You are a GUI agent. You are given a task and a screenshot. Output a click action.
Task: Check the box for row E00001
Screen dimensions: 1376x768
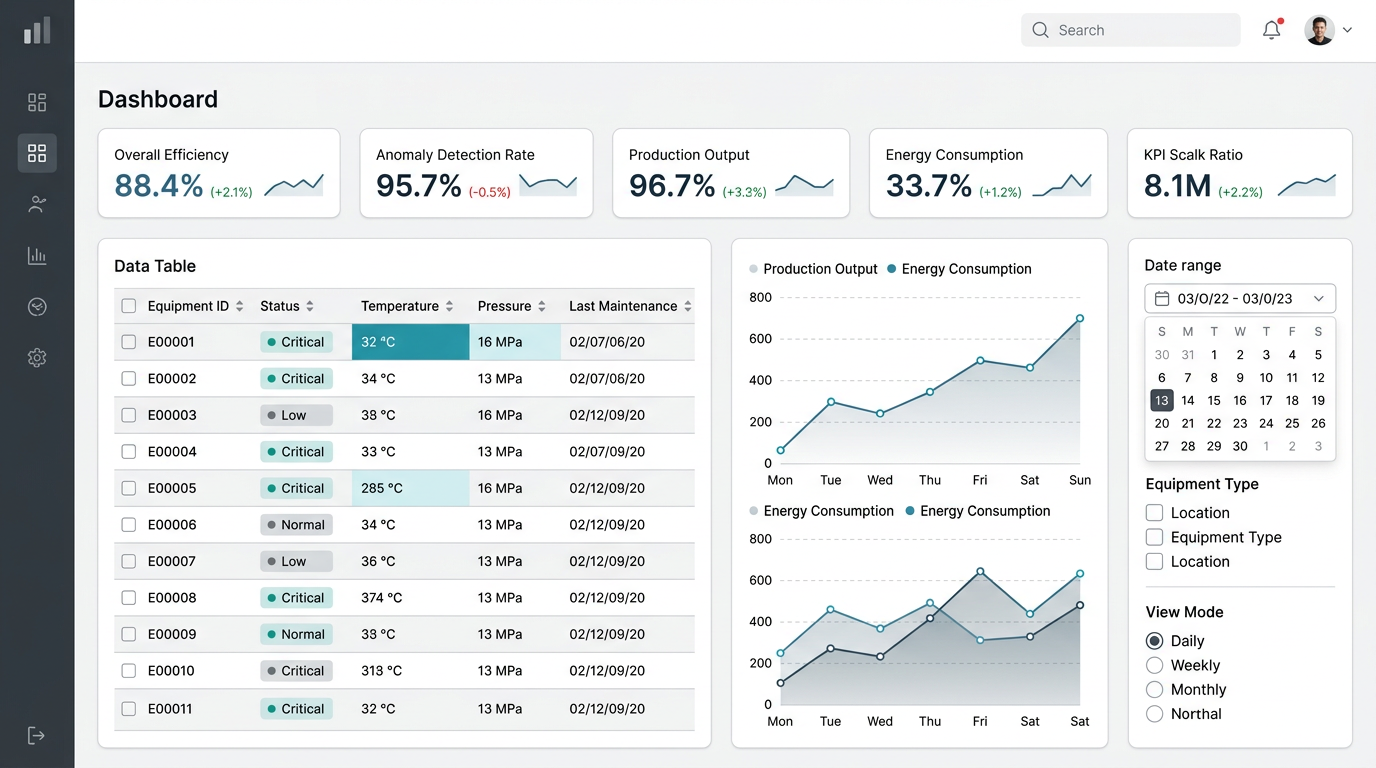[129, 342]
